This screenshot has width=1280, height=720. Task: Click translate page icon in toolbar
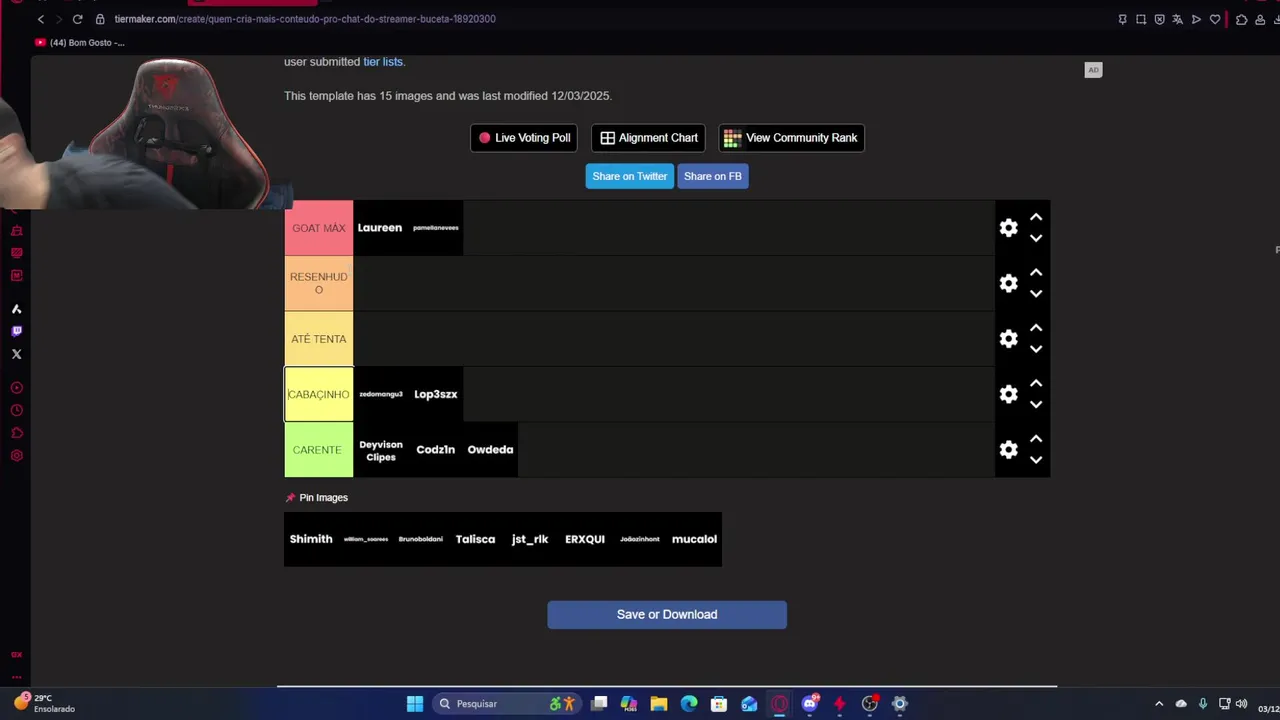click(1178, 19)
